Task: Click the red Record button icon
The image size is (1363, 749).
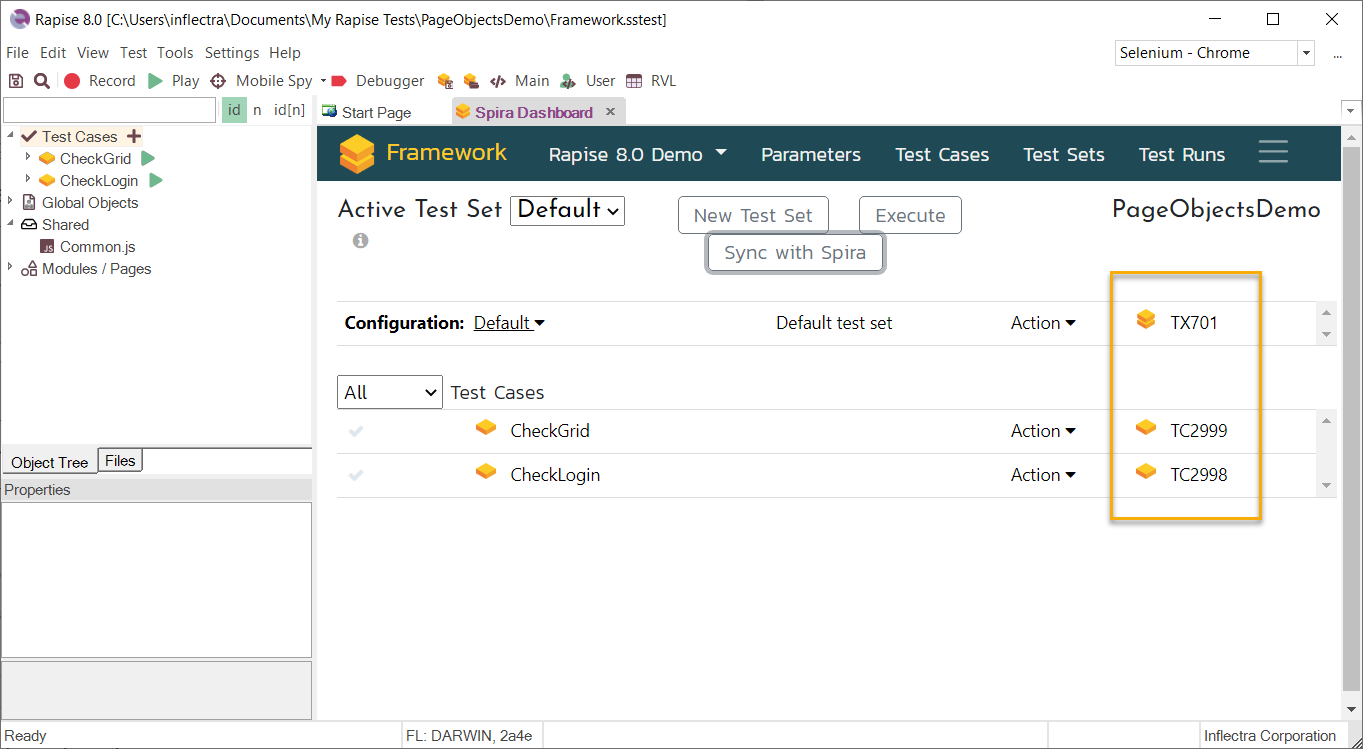Action: click(72, 81)
